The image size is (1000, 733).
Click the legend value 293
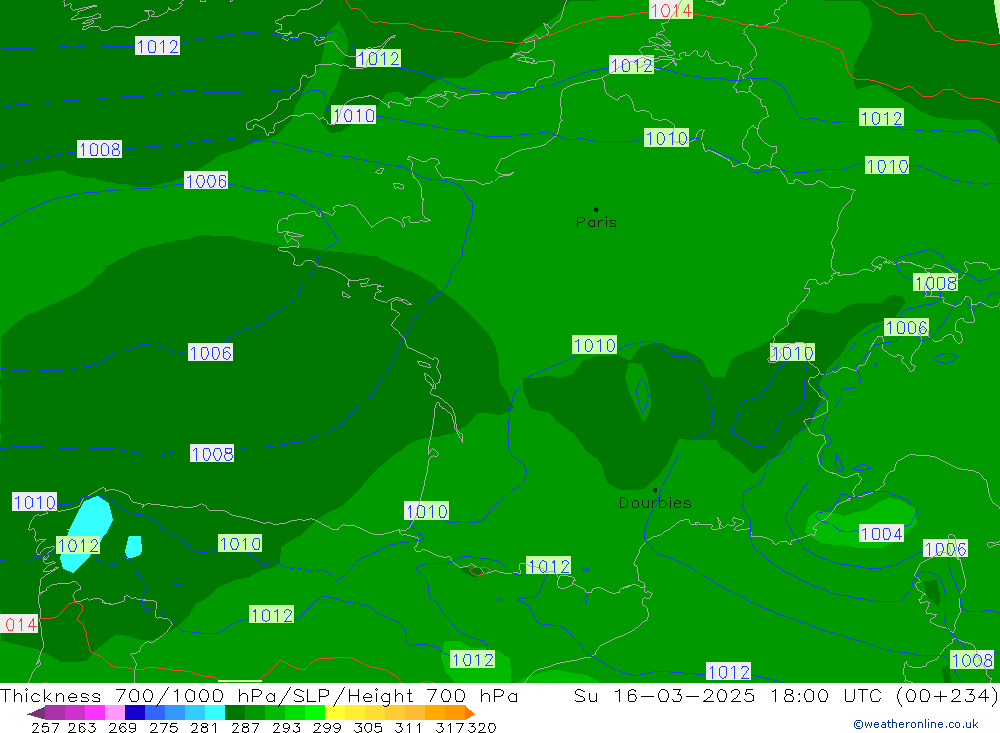tap(286, 727)
